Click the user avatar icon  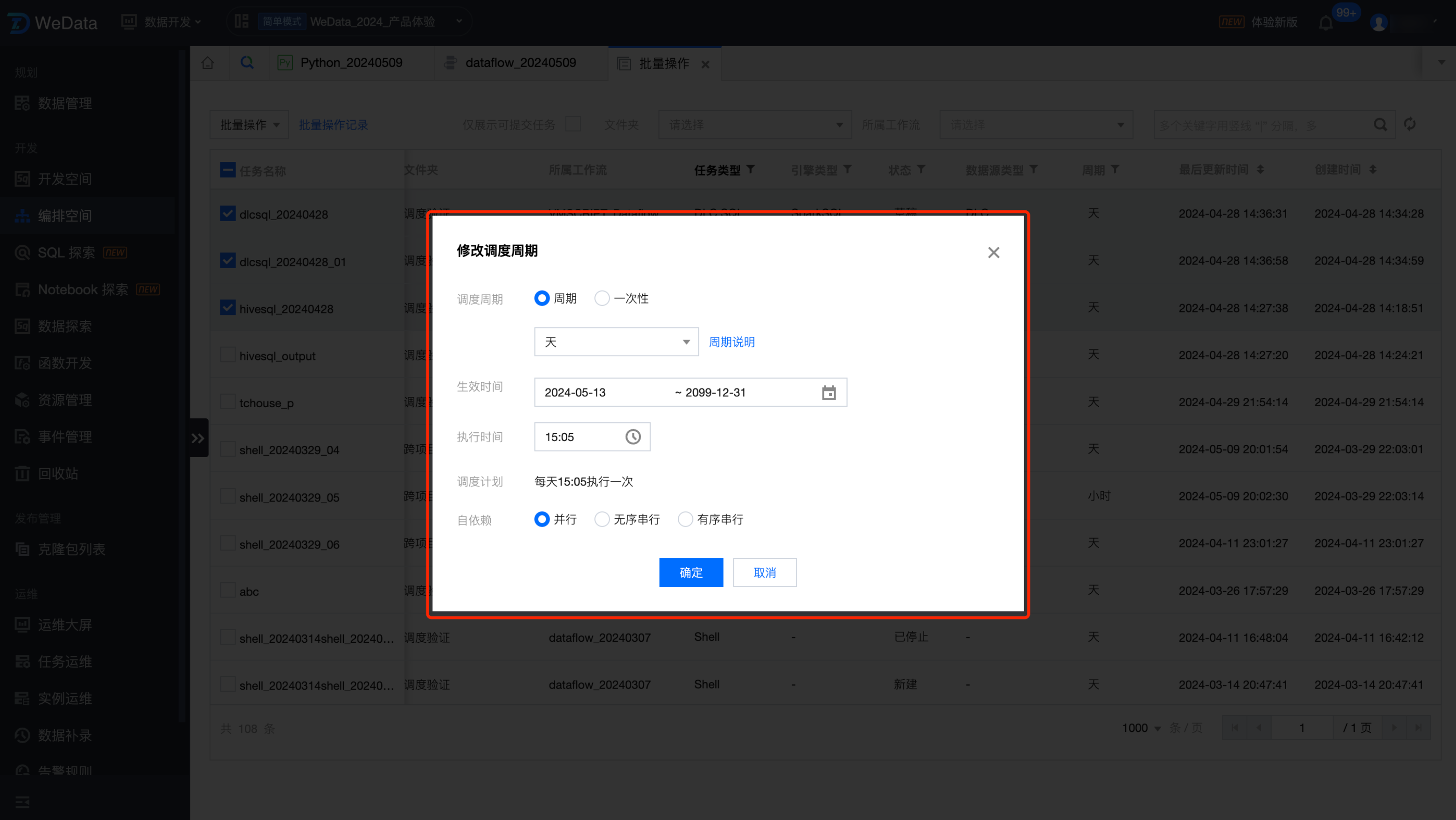(1379, 22)
